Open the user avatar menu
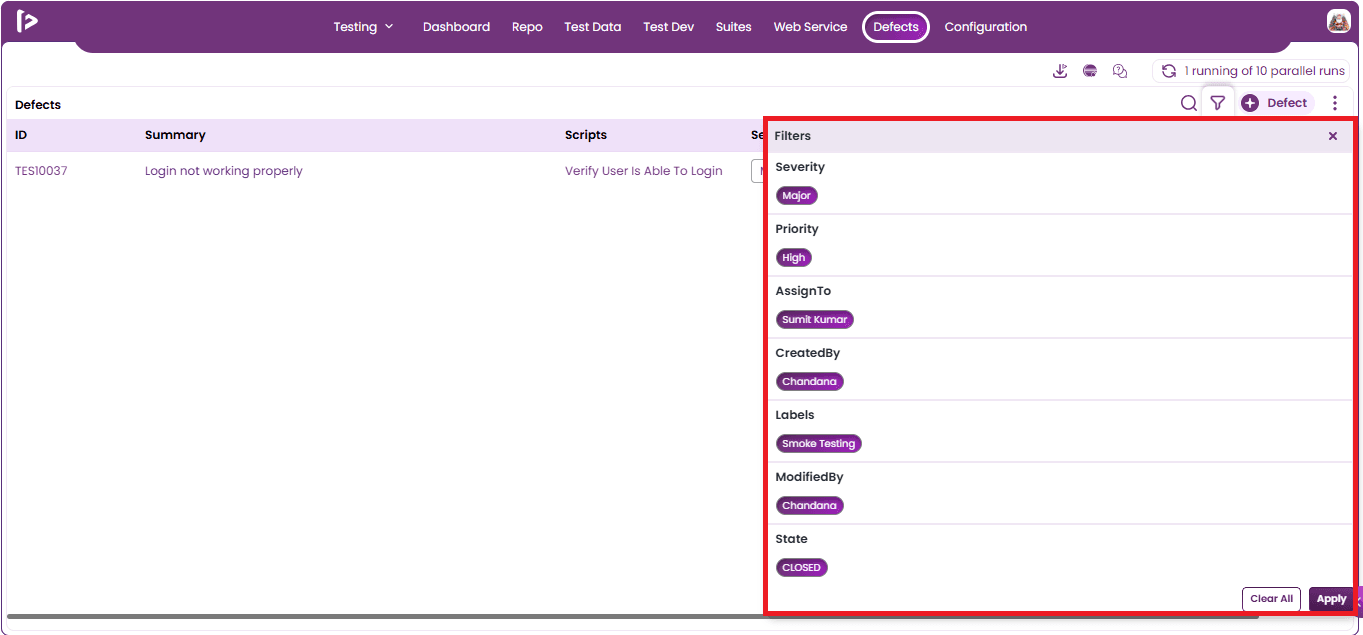The image size is (1363, 635). pos(1338,22)
